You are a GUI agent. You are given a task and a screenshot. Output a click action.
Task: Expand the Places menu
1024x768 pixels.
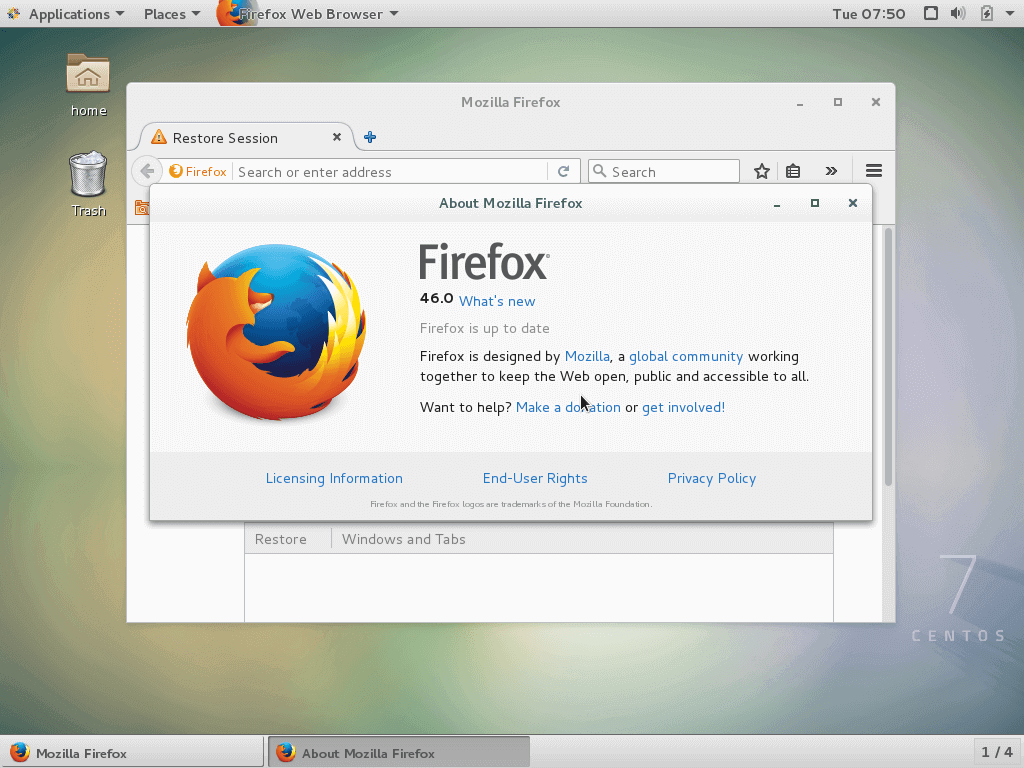[x=171, y=14]
